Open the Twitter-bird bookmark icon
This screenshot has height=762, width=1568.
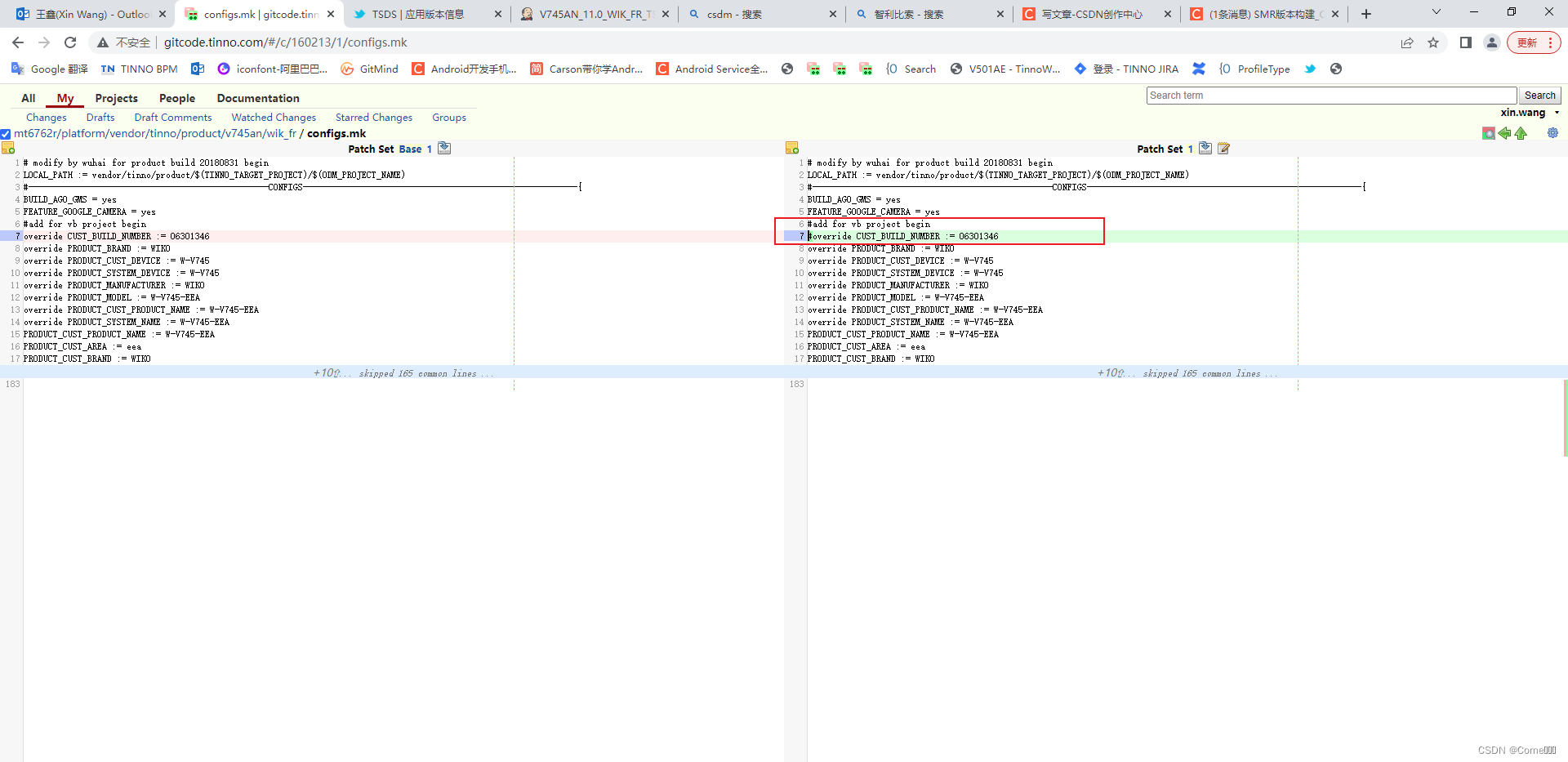tap(1310, 69)
